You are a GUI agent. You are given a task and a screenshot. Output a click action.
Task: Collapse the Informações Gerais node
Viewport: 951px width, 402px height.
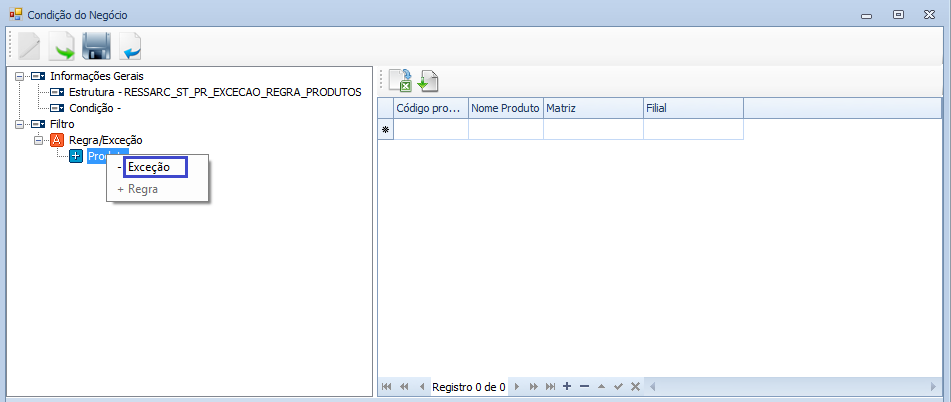point(19,76)
